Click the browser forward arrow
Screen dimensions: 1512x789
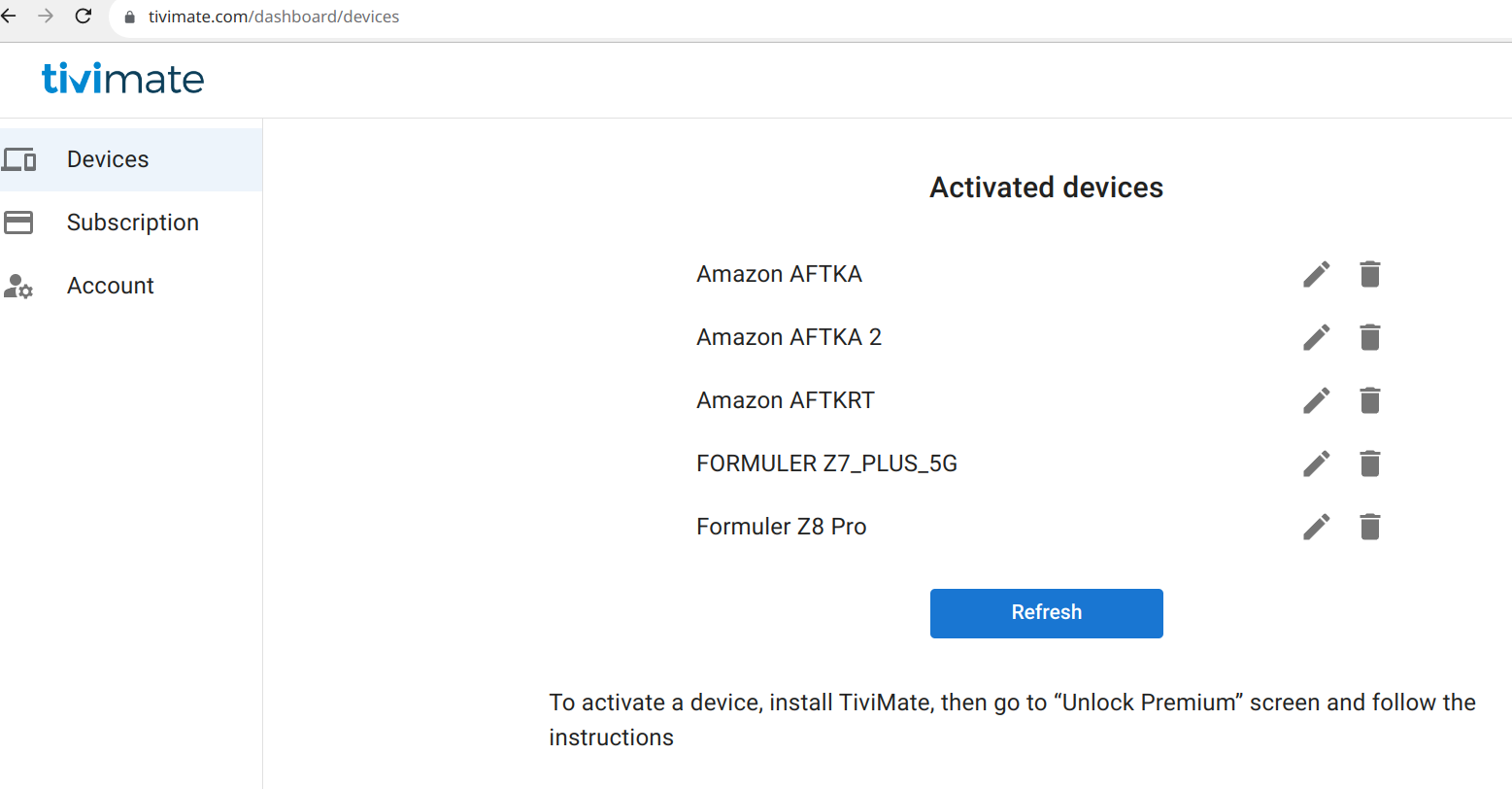pos(46,17)
